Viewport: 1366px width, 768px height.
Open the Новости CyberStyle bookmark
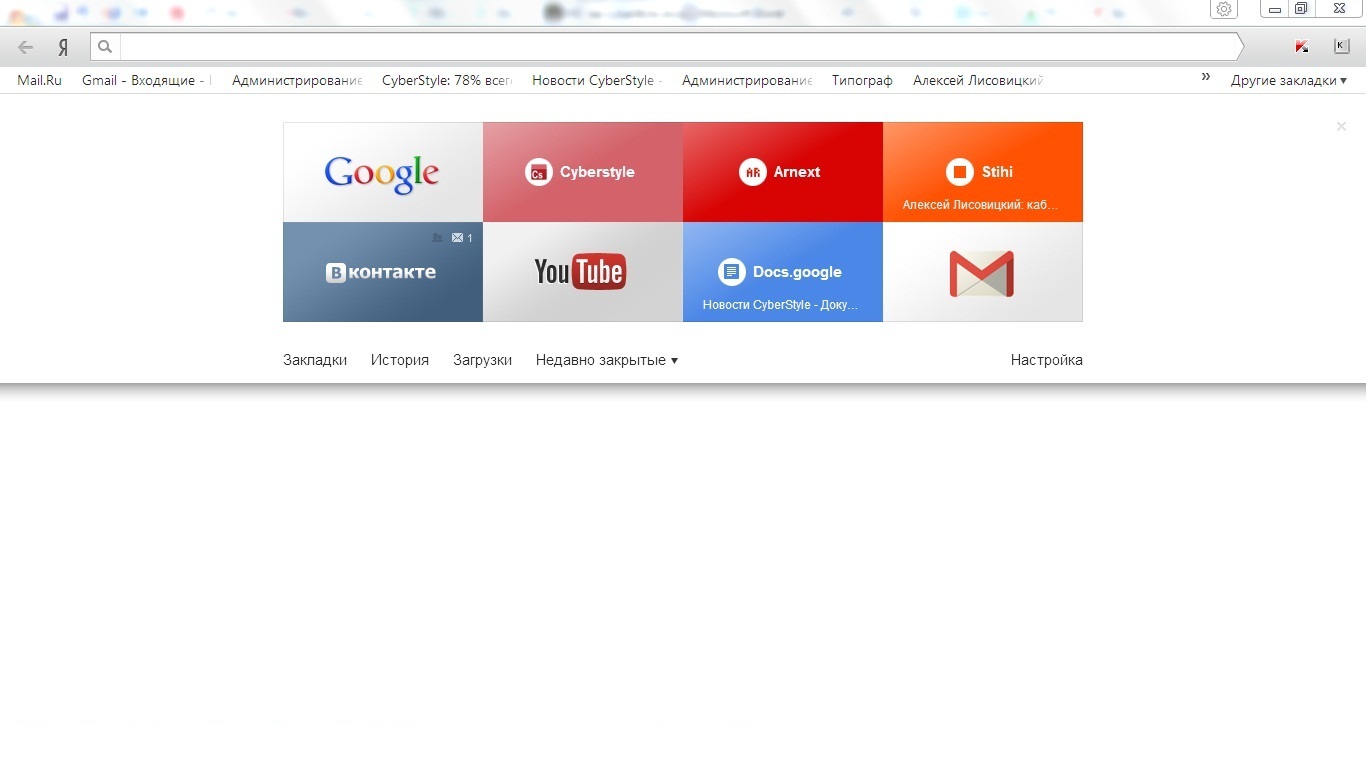pyautogui.click(x=597, y=80)
